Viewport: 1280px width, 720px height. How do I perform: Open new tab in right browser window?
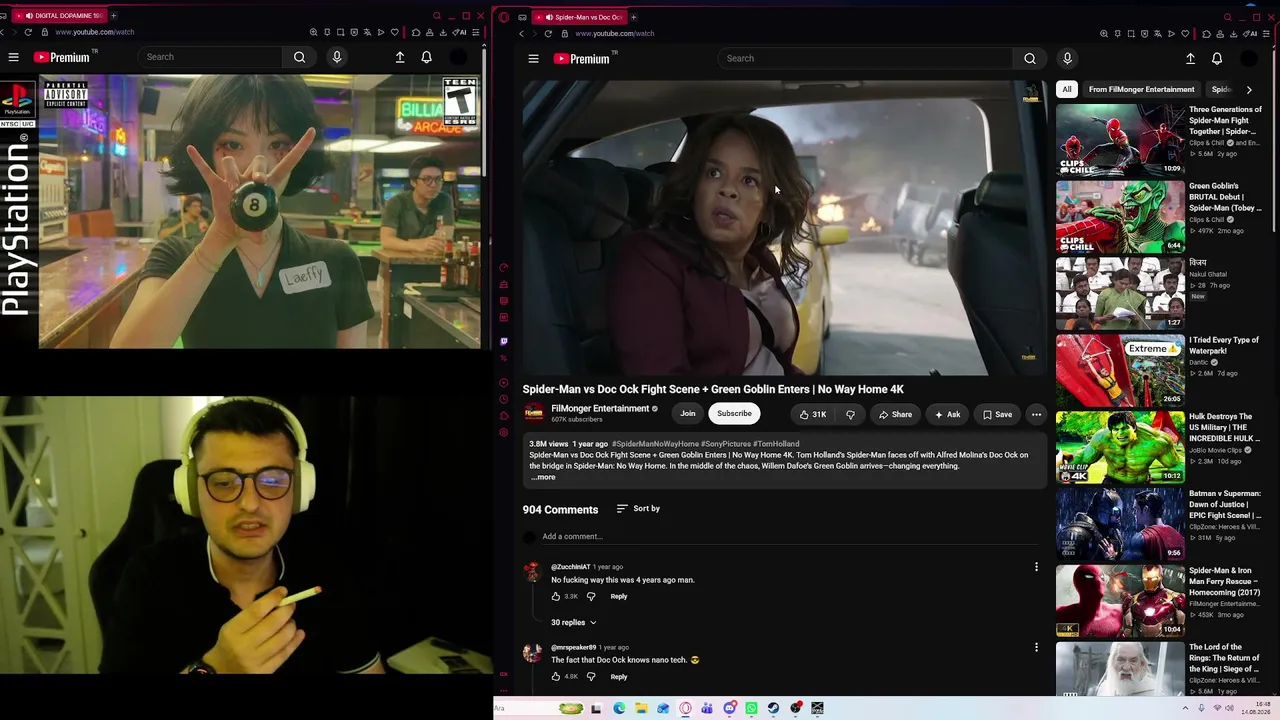pyautogui.click(x=633, y=17)
